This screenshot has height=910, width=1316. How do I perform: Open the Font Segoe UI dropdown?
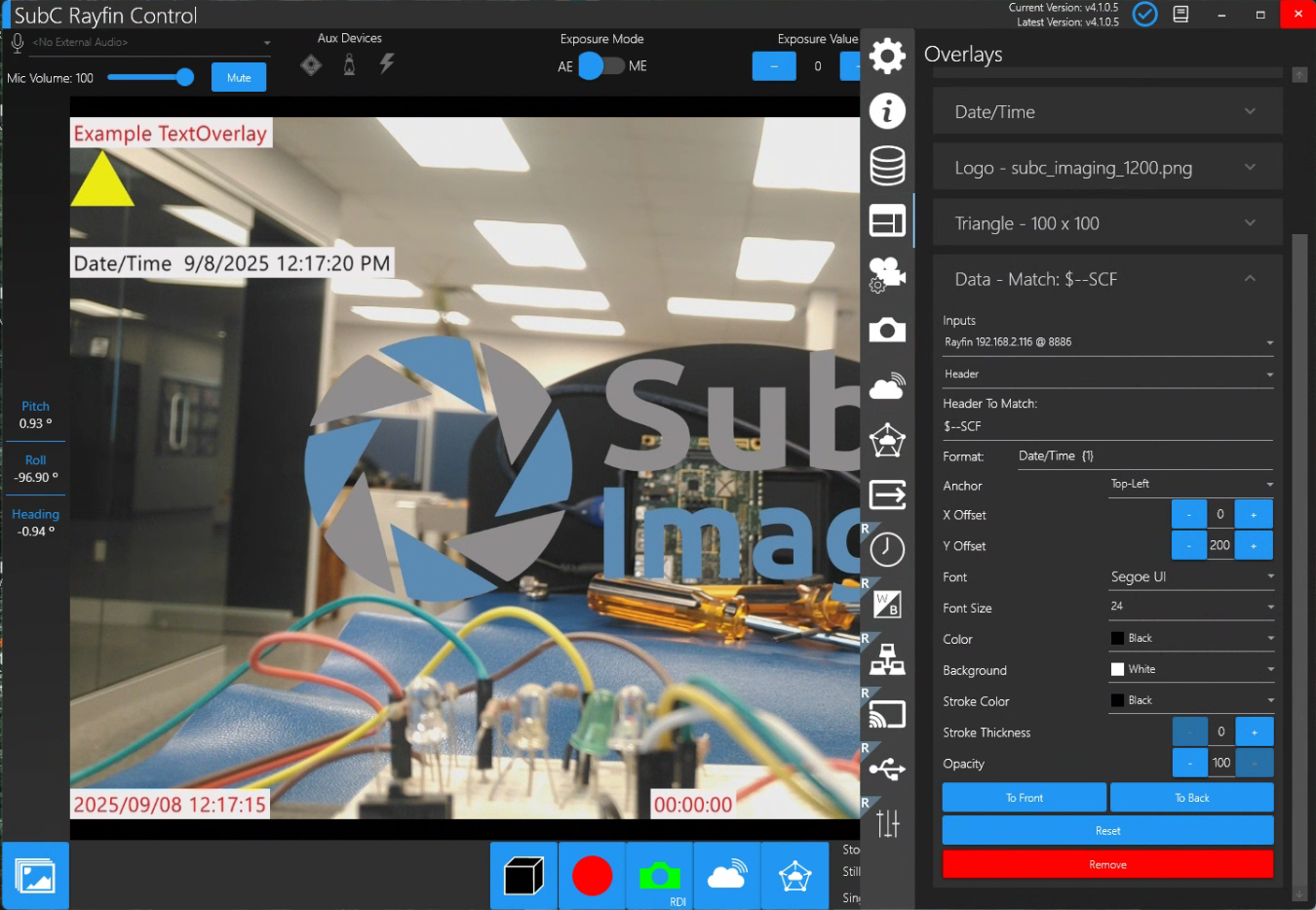click(1191, 577)
